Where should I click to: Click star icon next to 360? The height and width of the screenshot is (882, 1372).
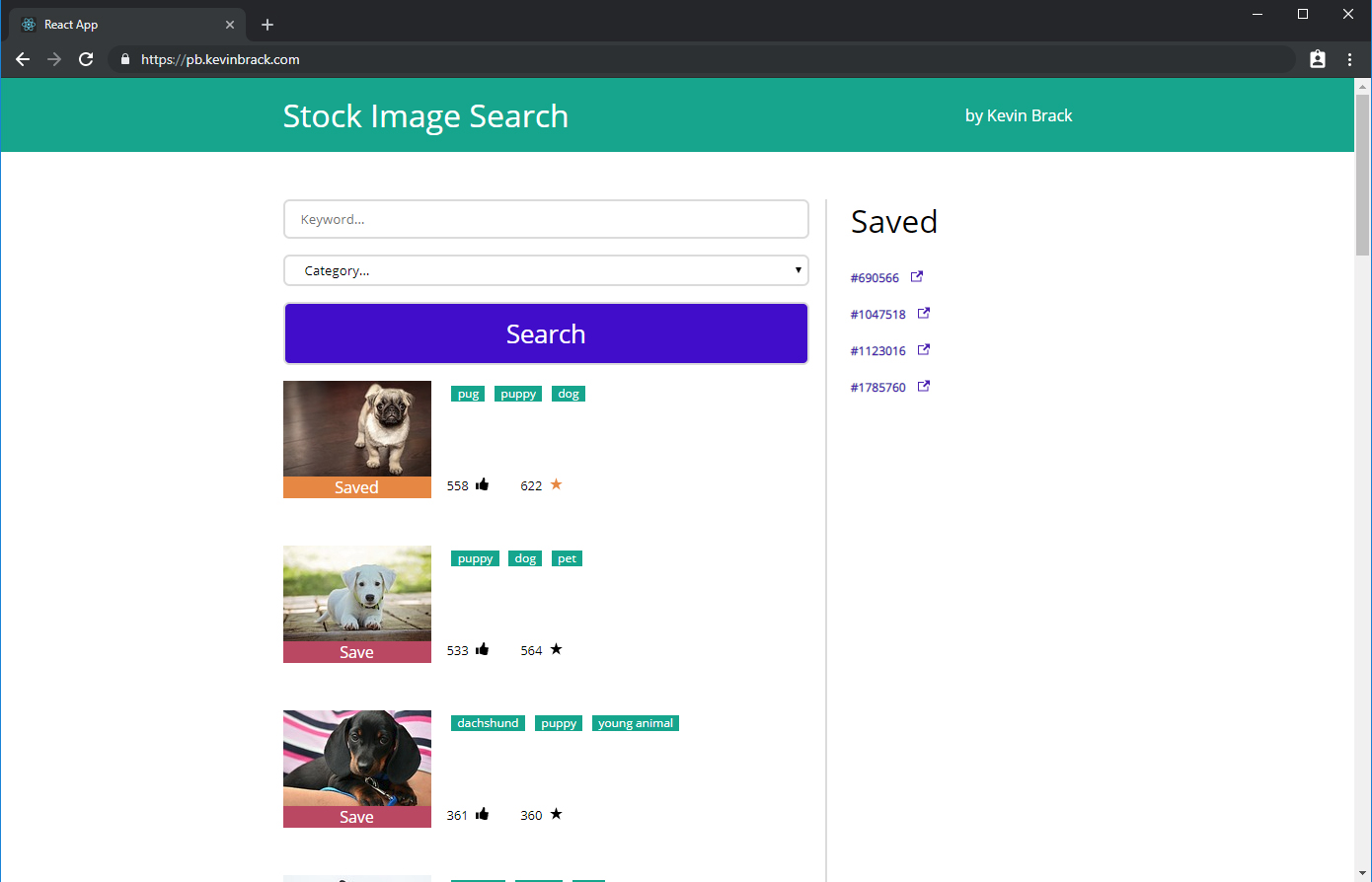(x=556, y=814)
